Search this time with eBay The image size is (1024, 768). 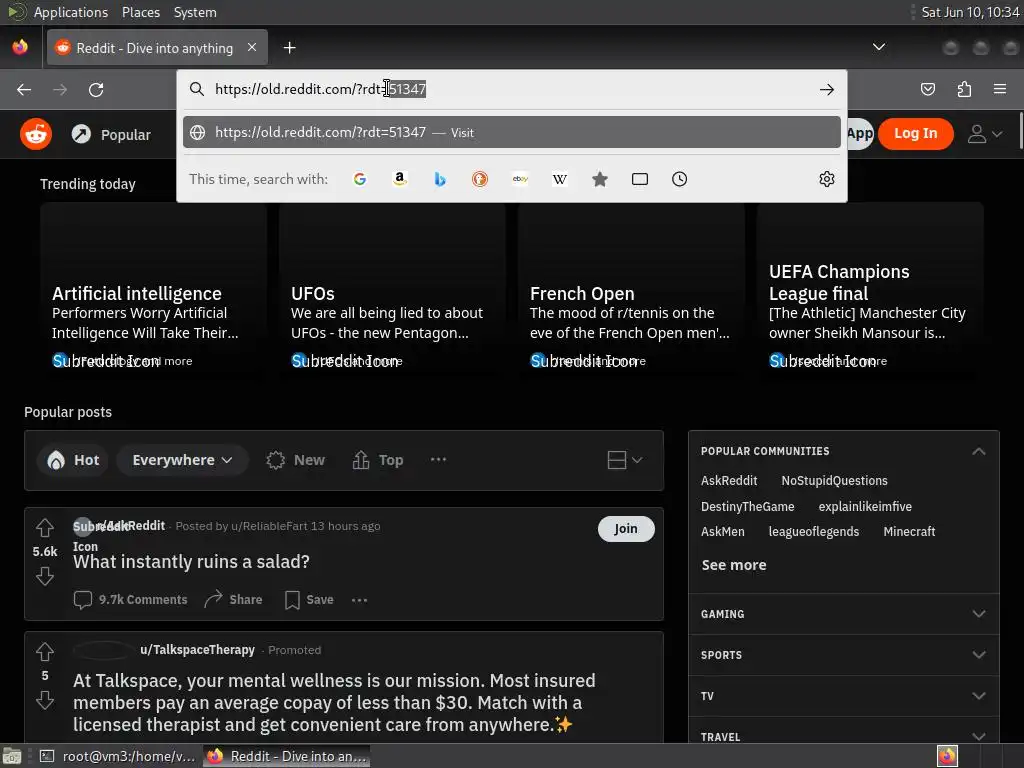(x=520, y=179)
